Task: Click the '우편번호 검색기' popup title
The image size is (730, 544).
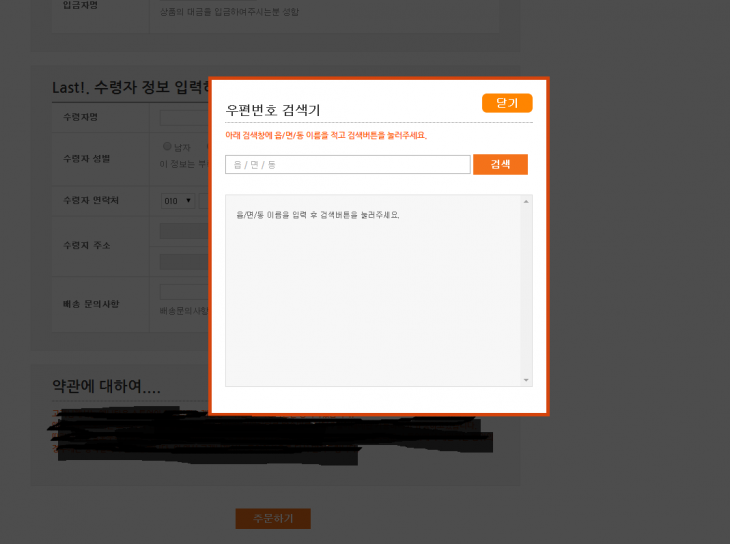Action: [273, 110]
